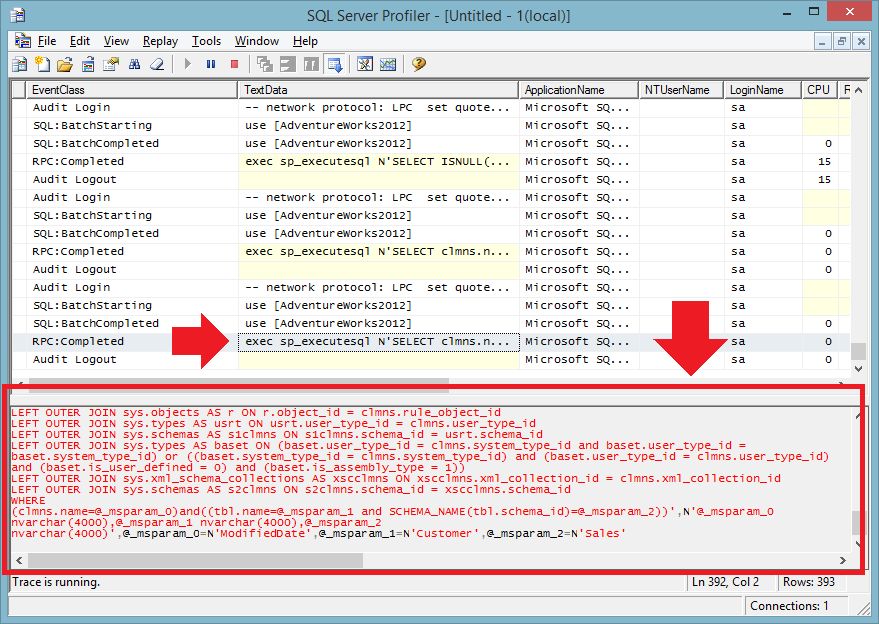Viewport: 879px width, 624px height.
Task: Click details pane horizontal scroll right arrow
Action: [843, 560]
